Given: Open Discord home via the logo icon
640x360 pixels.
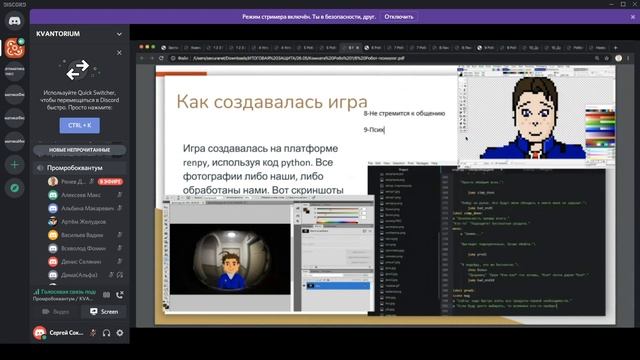Looking at the screenshot, I should 15,21.
